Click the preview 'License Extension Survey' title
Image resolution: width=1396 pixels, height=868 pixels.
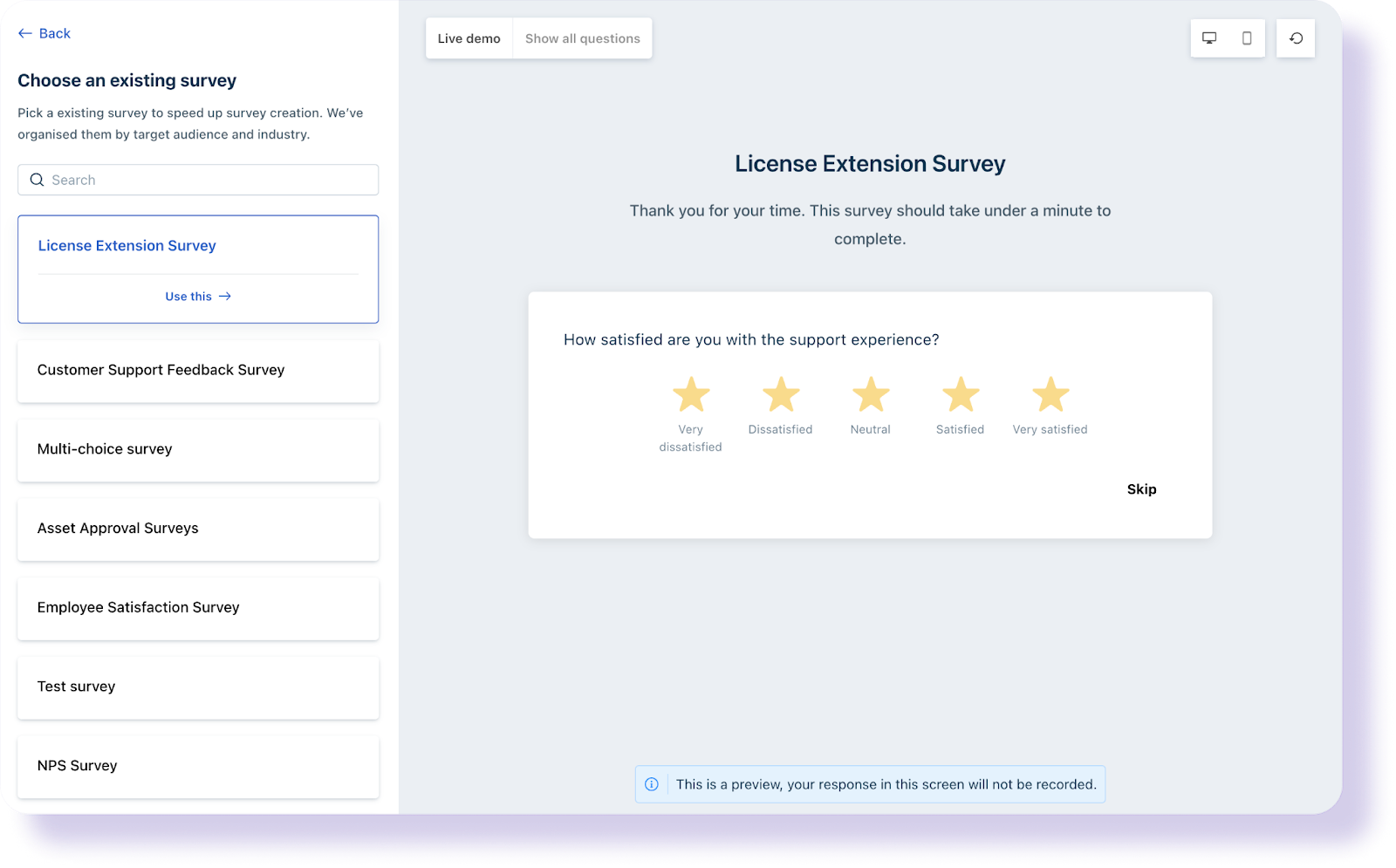pyautogui.click(x=870, y=164)
